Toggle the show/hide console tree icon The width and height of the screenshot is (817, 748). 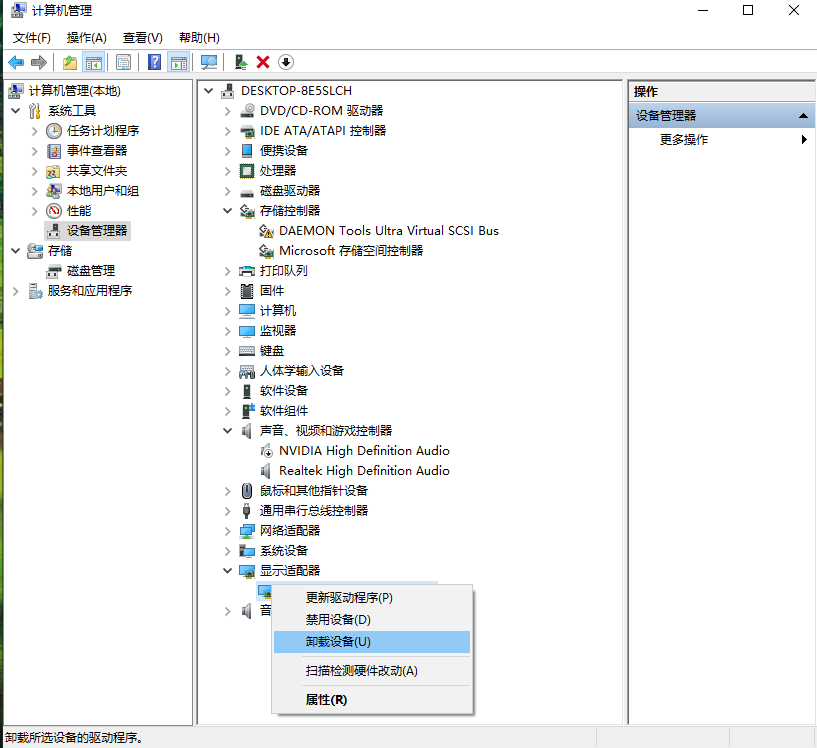point(94,63)
